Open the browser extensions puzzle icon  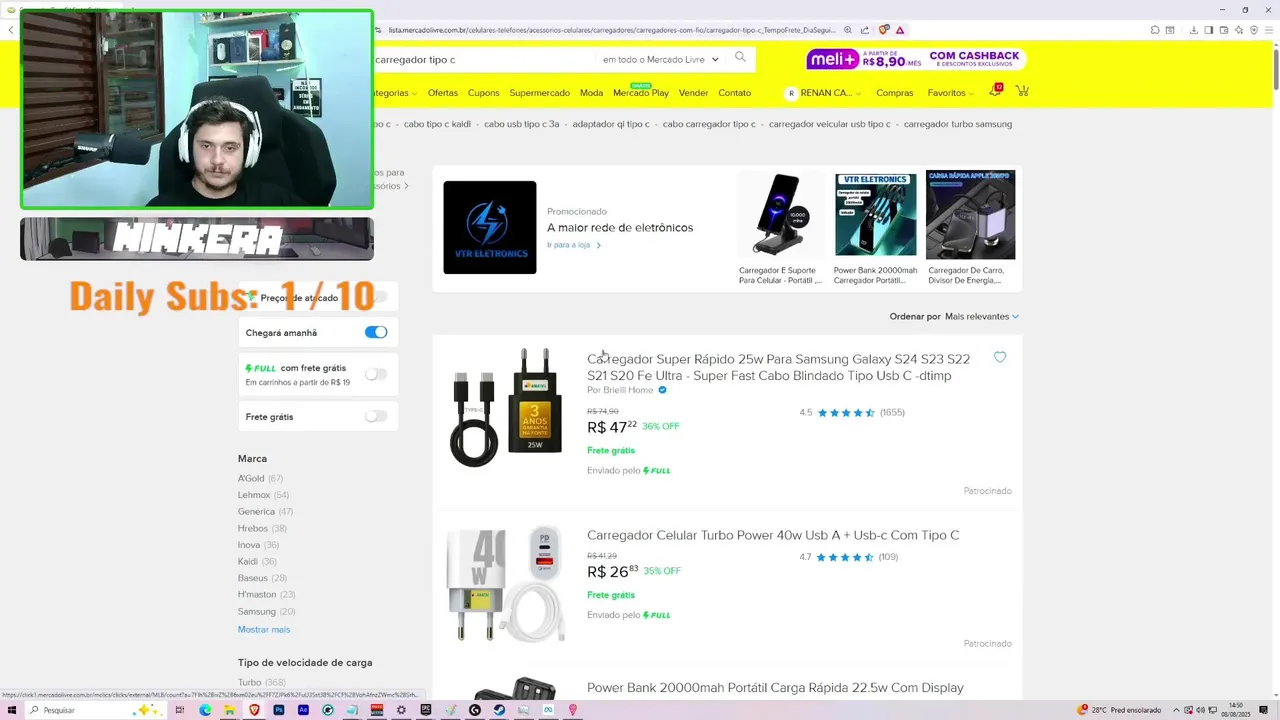pos(1155,30)
